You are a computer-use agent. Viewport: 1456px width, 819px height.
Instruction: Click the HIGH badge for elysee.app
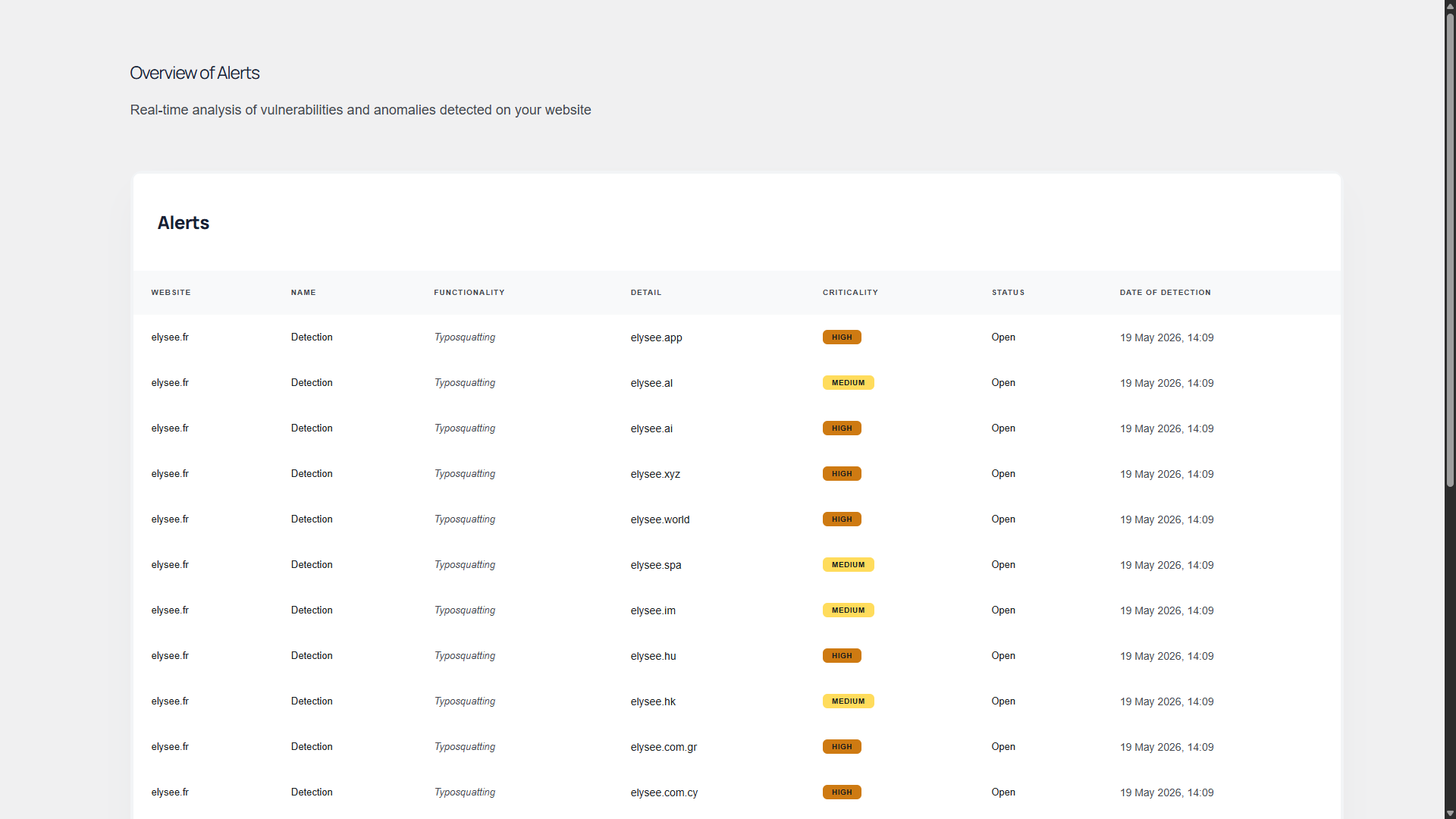(842, 337)
